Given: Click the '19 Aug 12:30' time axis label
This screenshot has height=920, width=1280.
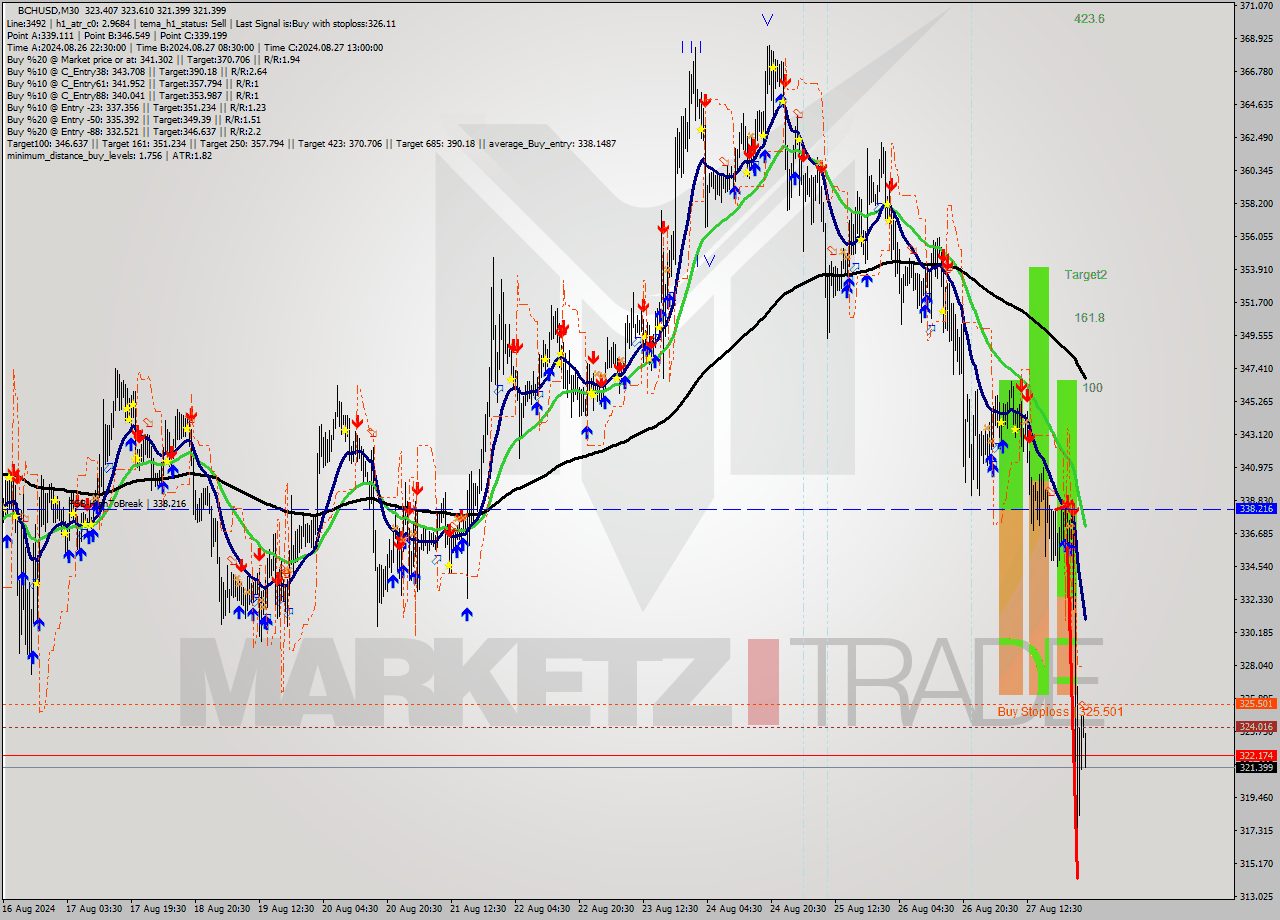Looking at the screenshot, I should point(286,909).
